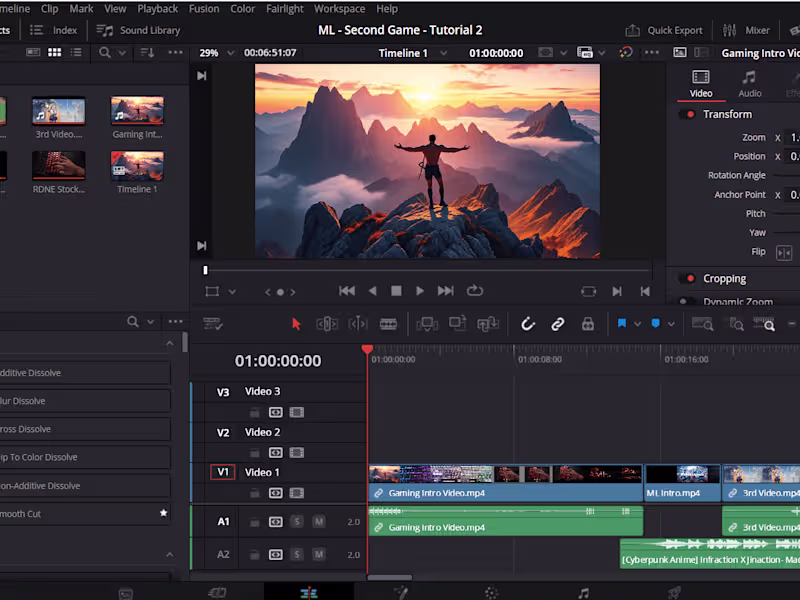Viewport: 800px width, 600px height.
Task: Disable Video 2 track film icon
Action: [x=296, y=453]
